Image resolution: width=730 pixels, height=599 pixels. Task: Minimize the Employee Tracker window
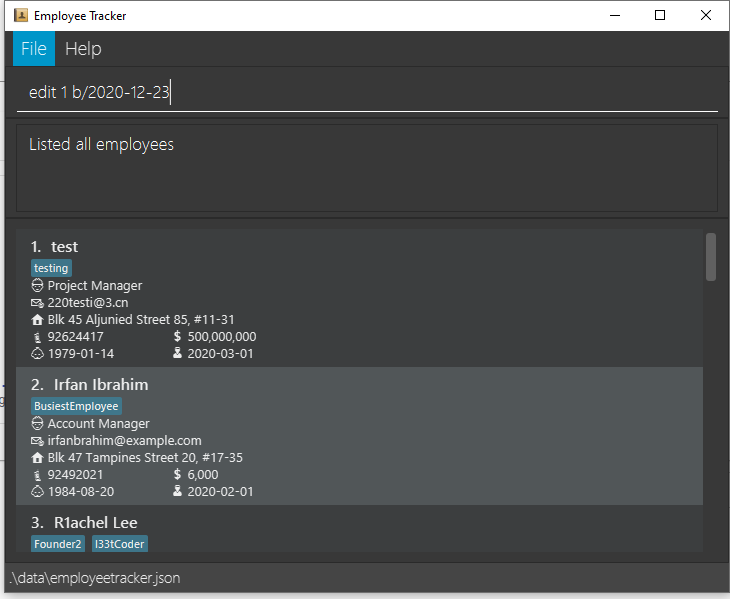(615, 15)
